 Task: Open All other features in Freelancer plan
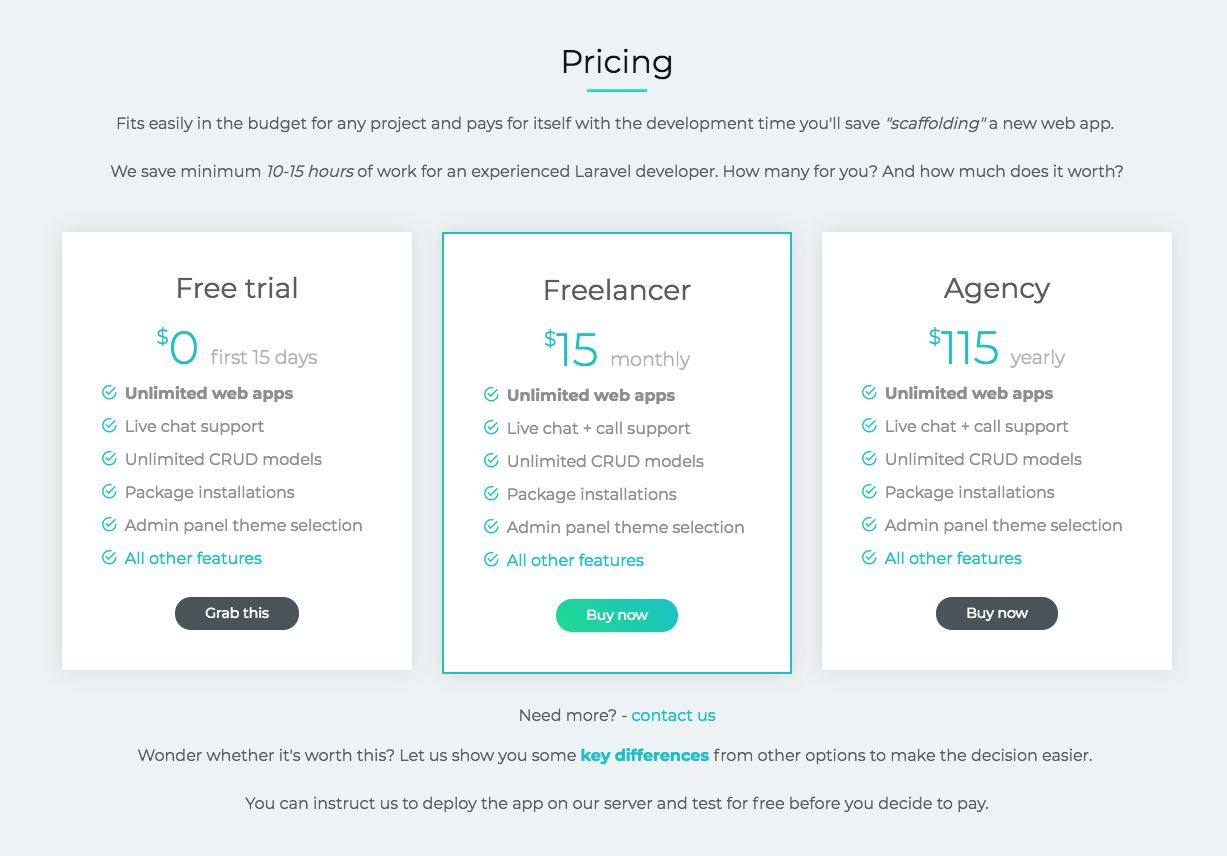575,560
